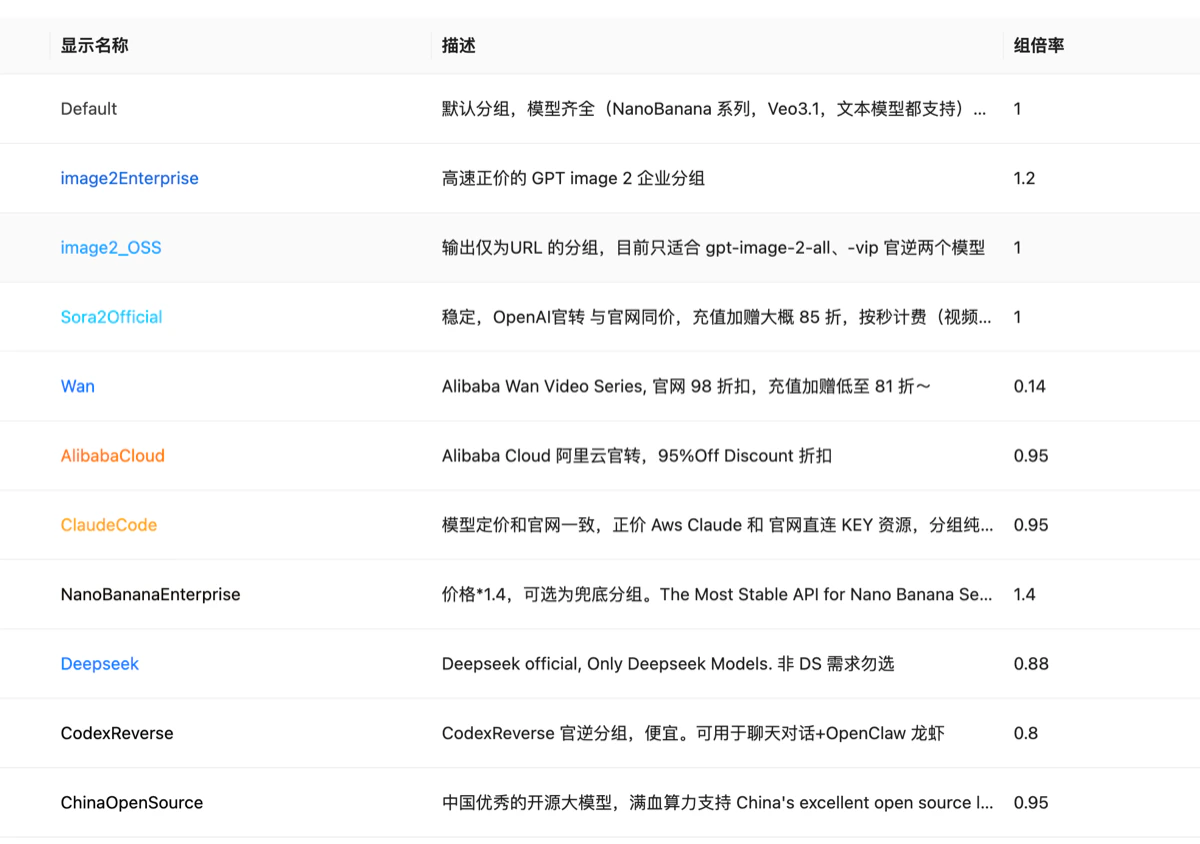Click the description starting 中国优秀的开源大模型
This screenshot has height=844, width=1200.
[717, 802]
